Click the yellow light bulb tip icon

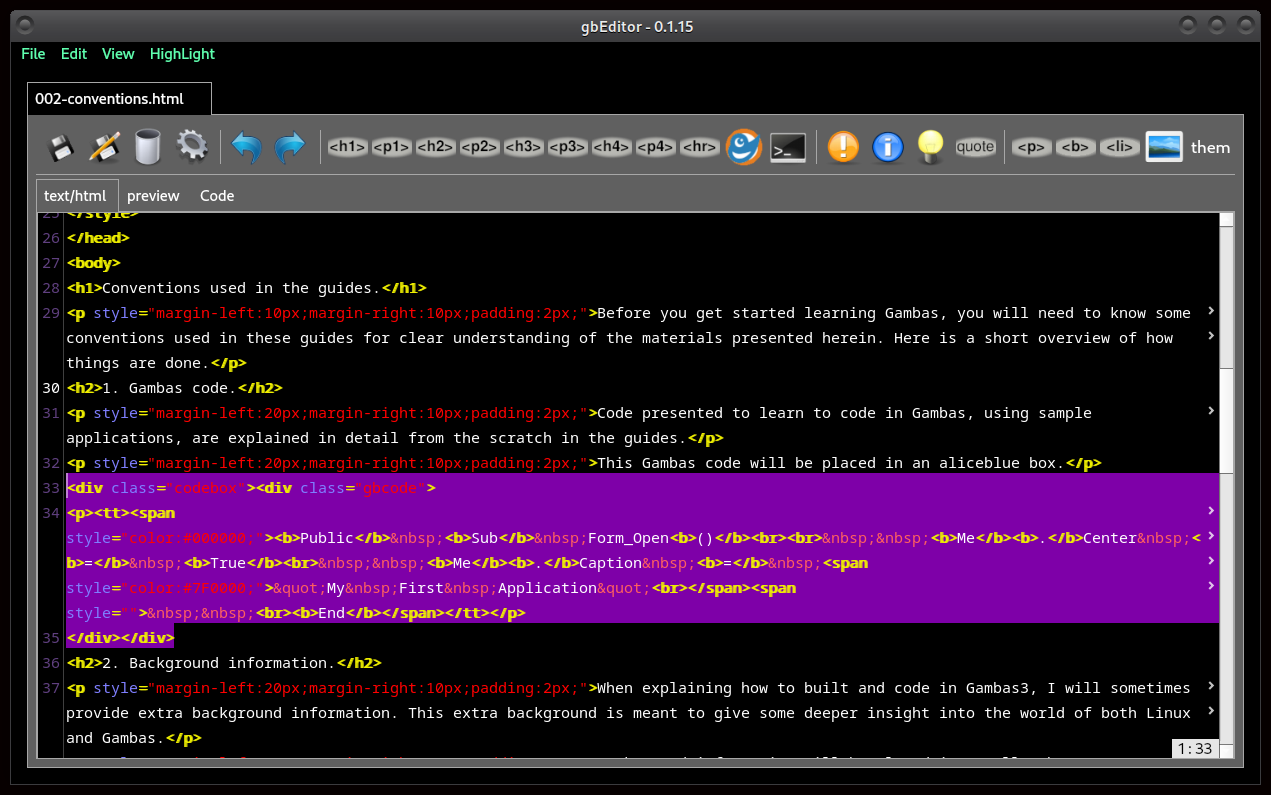[931, 147]
